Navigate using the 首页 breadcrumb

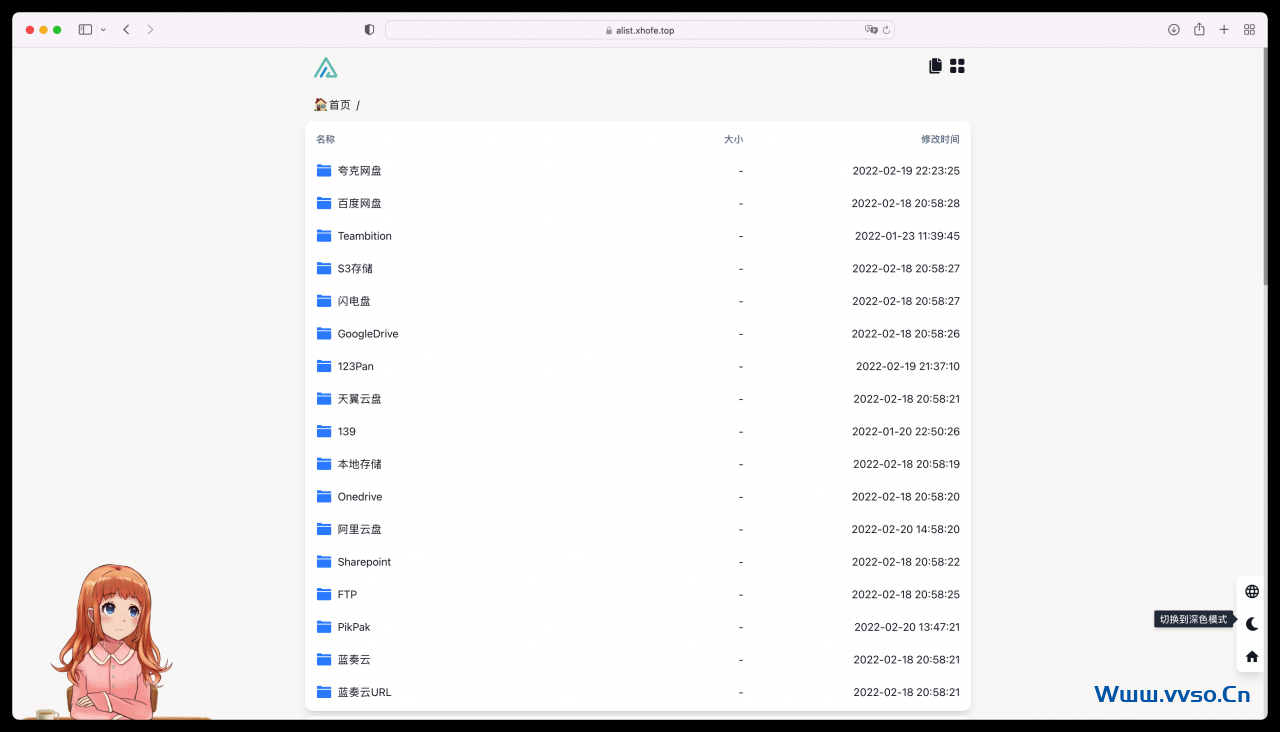(337, 104)
